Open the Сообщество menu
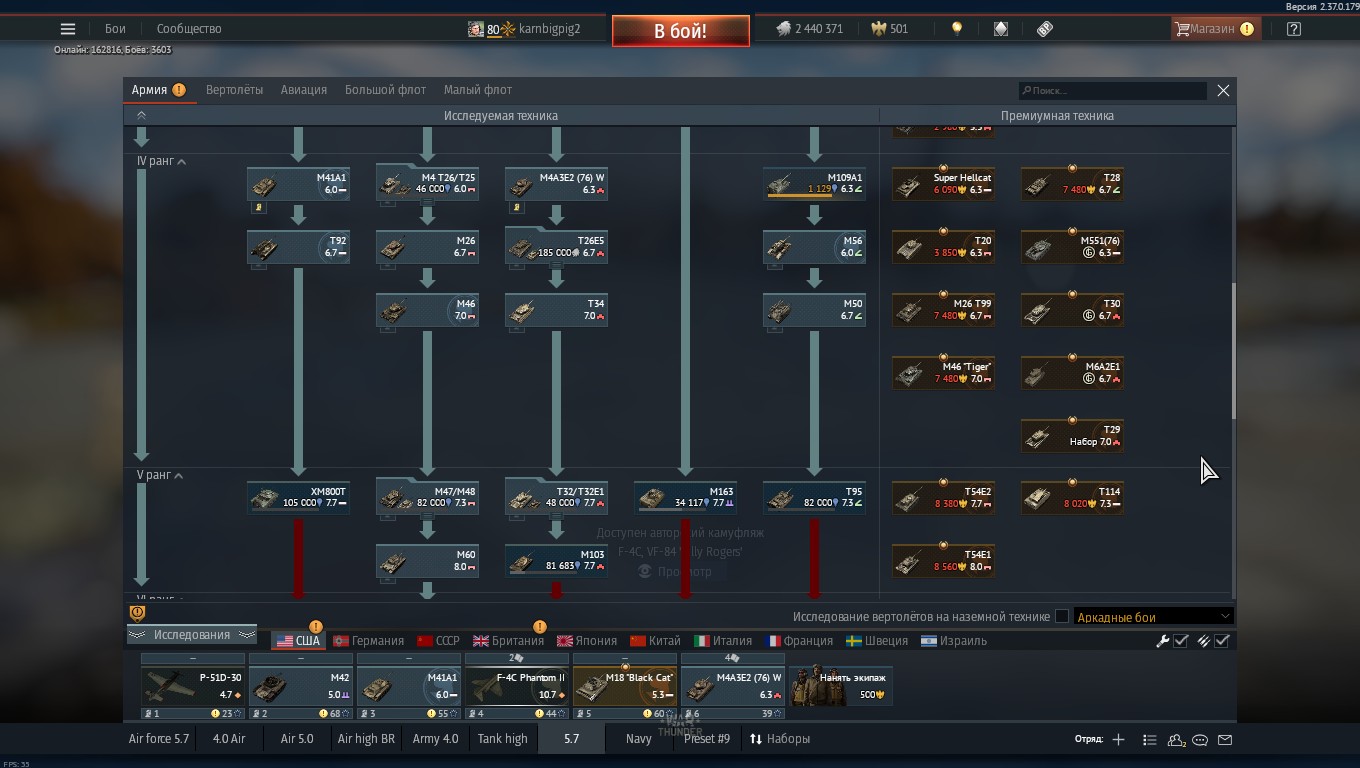Viewport: 1360px width, 768px height. 189,29
